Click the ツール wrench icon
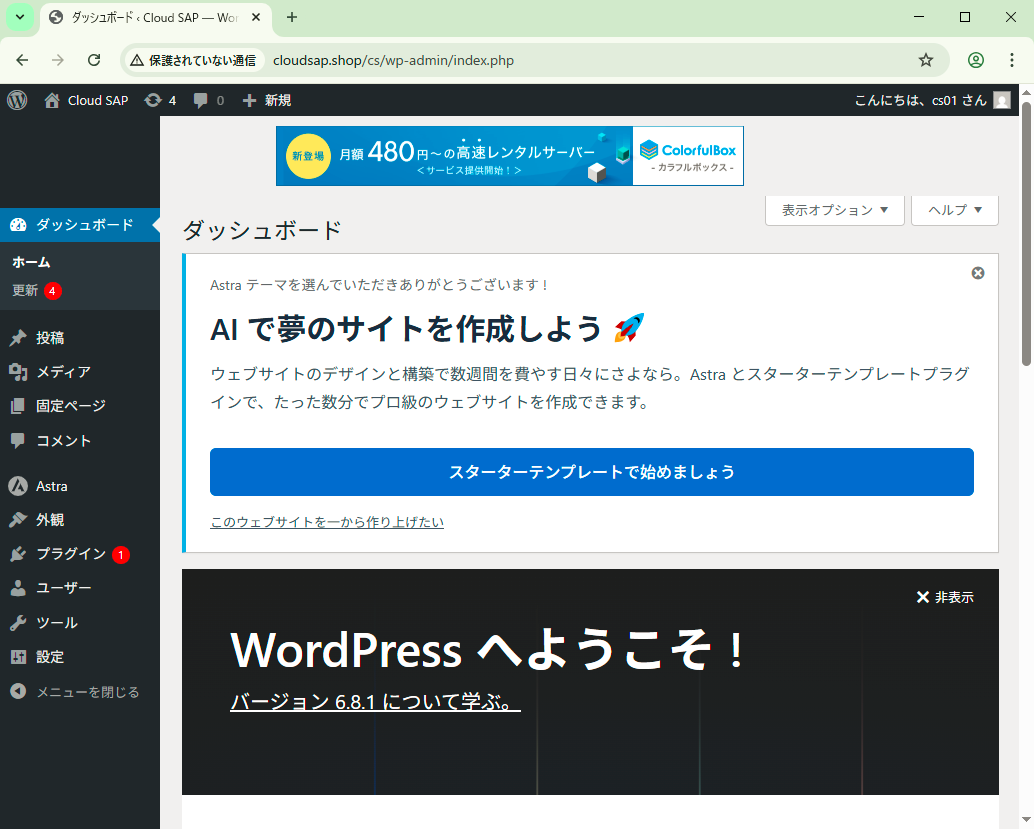Viewport: 1034px width, 829px height. 18,623
